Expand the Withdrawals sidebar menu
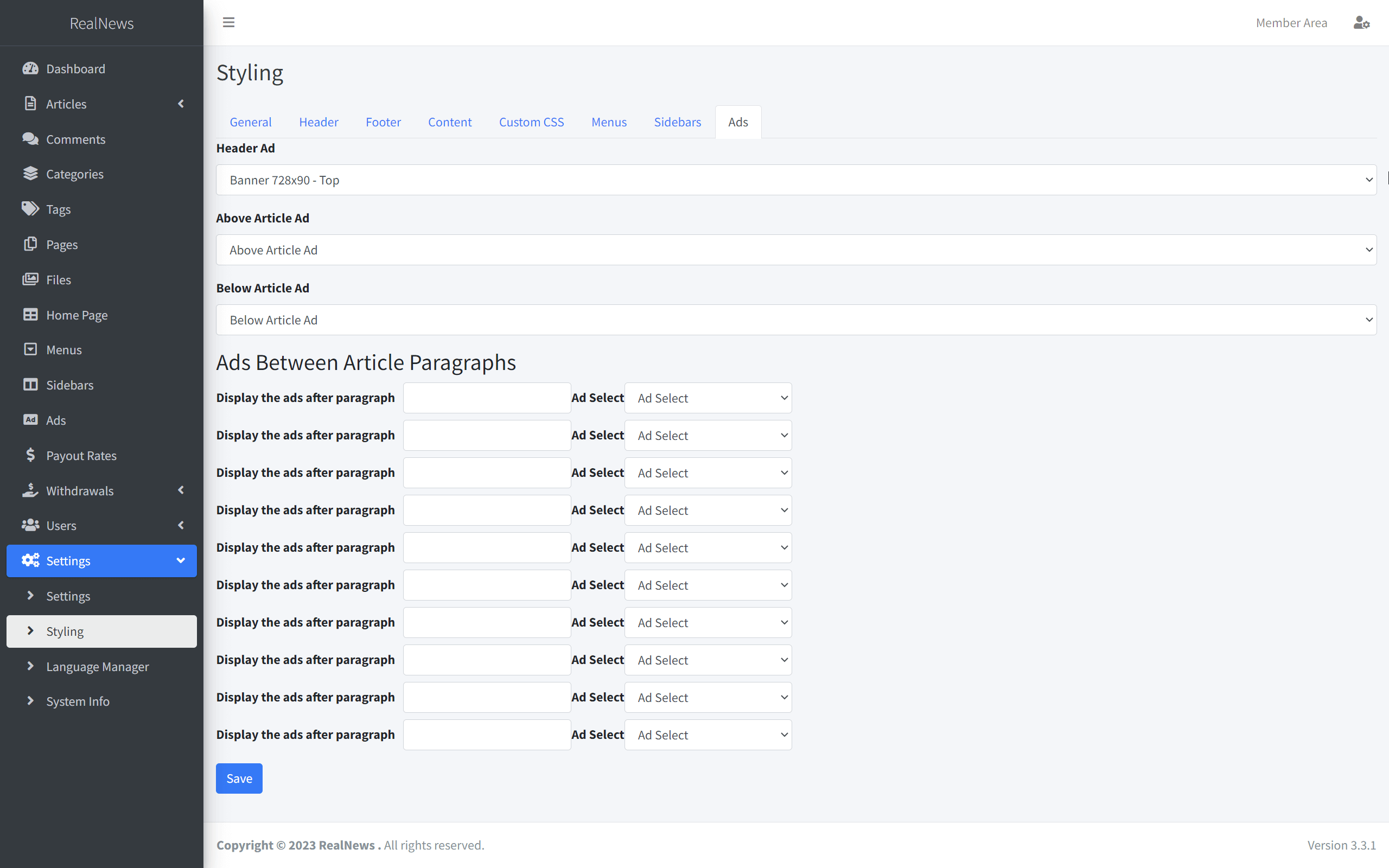The width and height of the screenshot is (1389, 868). tap(181, 490)
